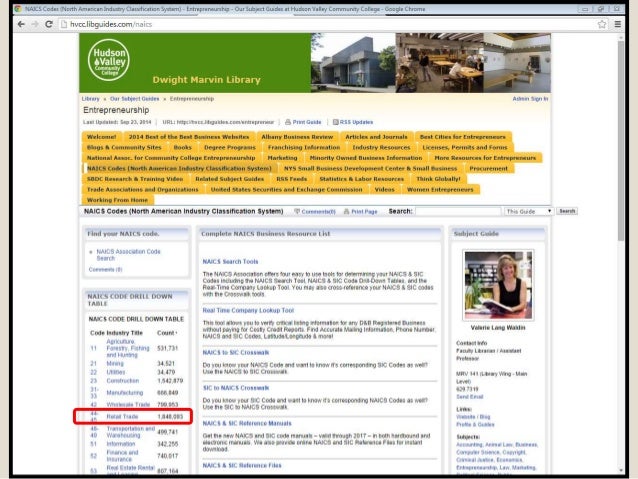Click the Search button beside guide dropdown
This screenshot has height=479, width=638.
coord(567,211)
